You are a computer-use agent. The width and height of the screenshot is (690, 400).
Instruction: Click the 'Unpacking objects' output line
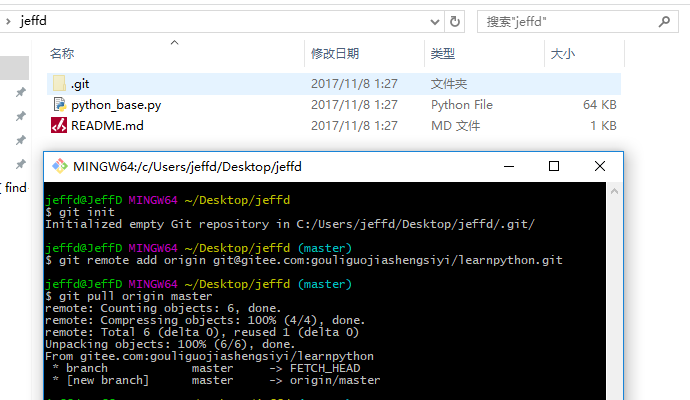coord(170,344)
